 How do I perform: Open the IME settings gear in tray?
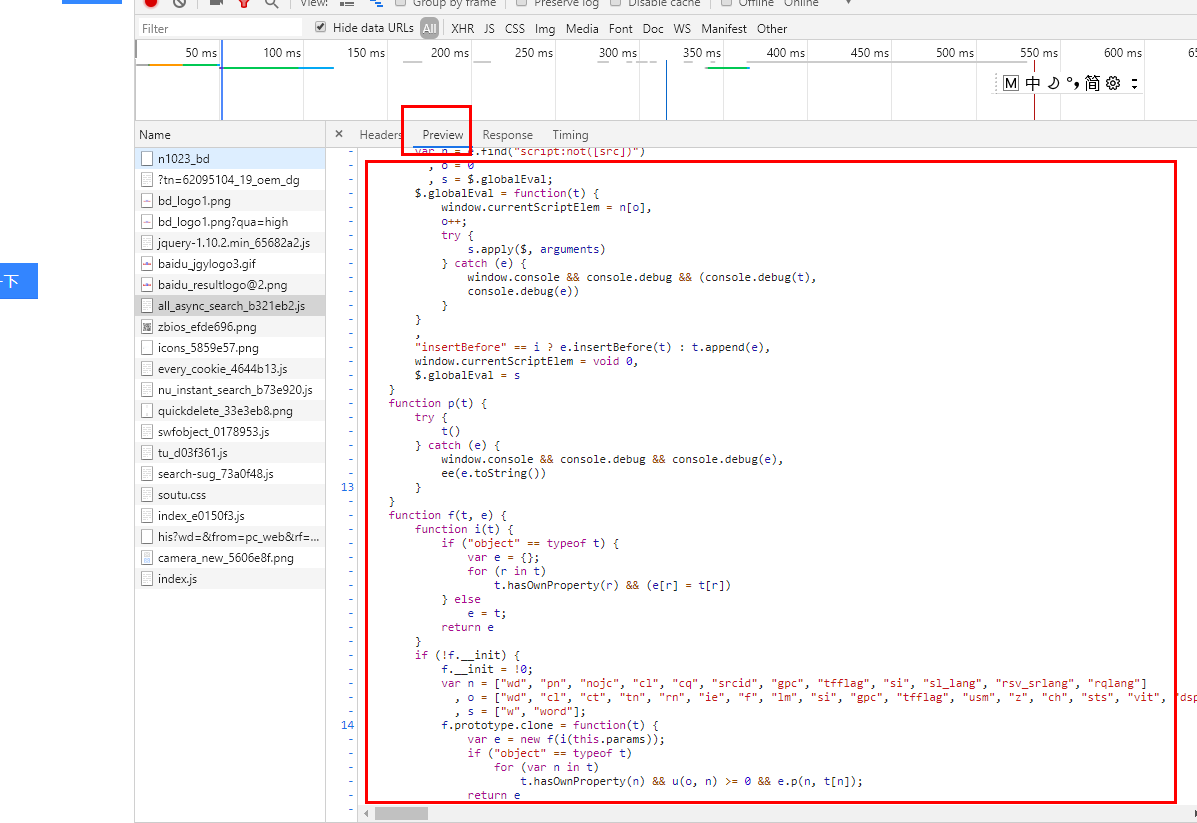(1113, 82)
